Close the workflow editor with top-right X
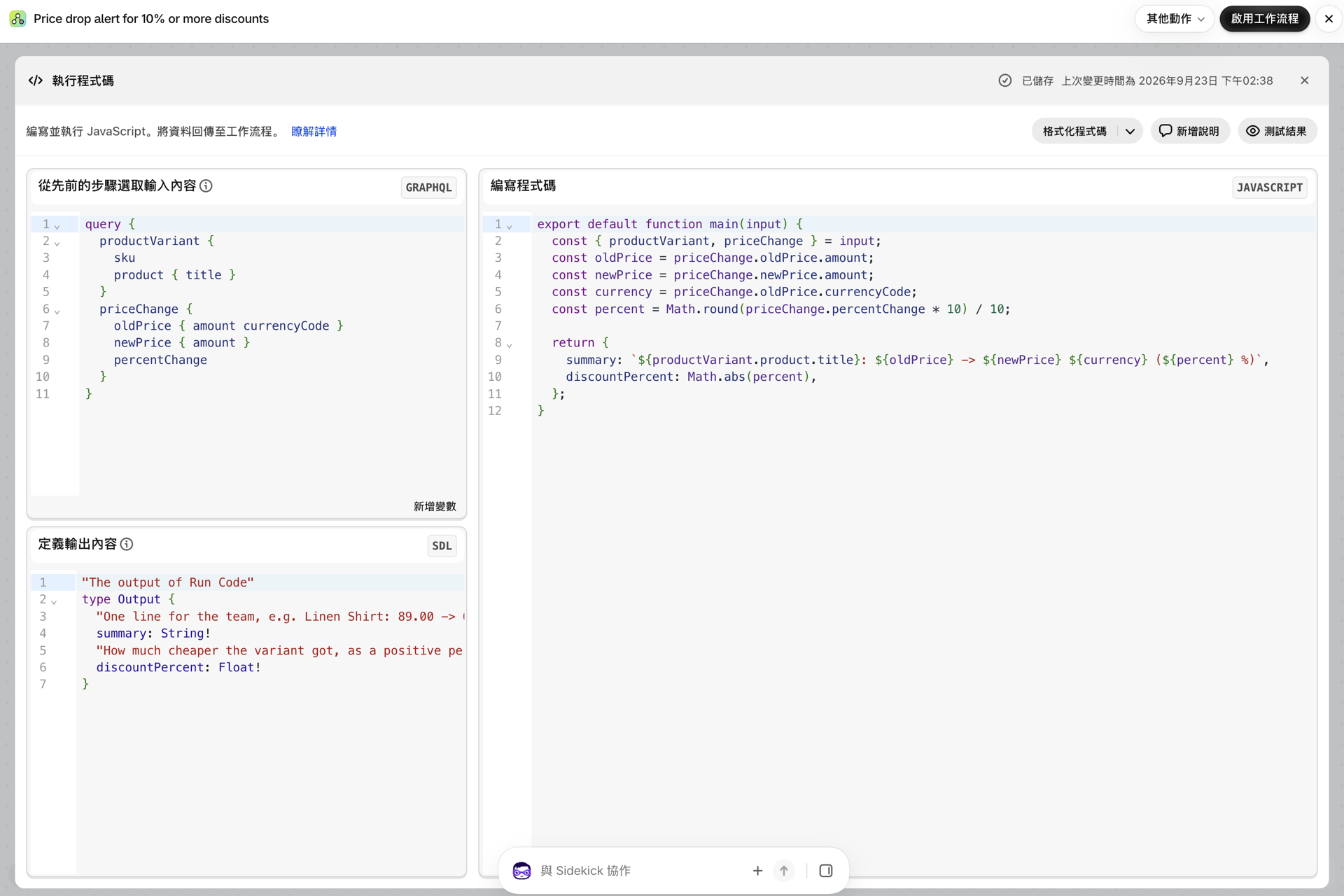The width and height of the screenshot is (1344, 896). coord(1328,19)
